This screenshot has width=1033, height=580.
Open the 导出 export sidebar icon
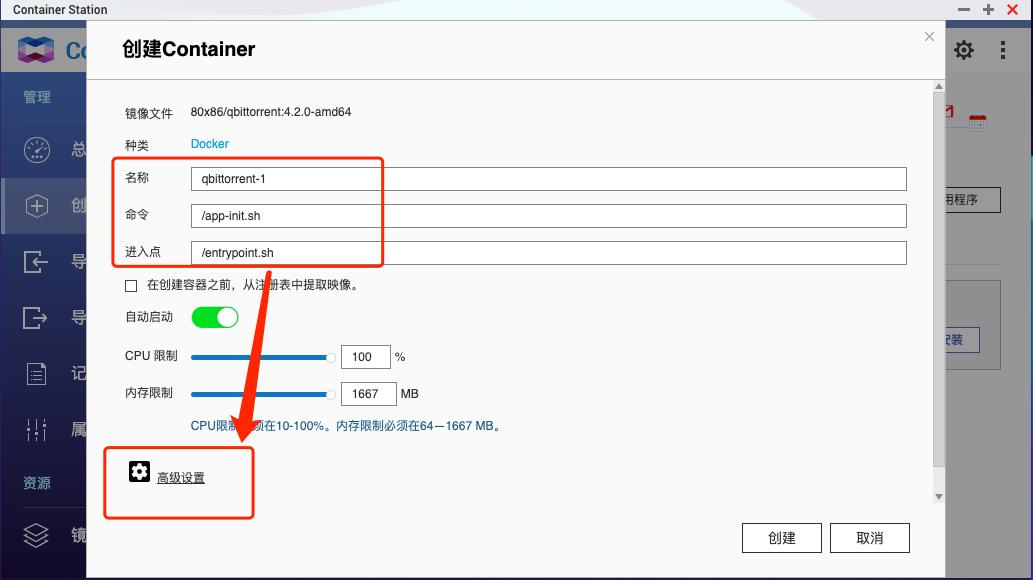(36, 318)
